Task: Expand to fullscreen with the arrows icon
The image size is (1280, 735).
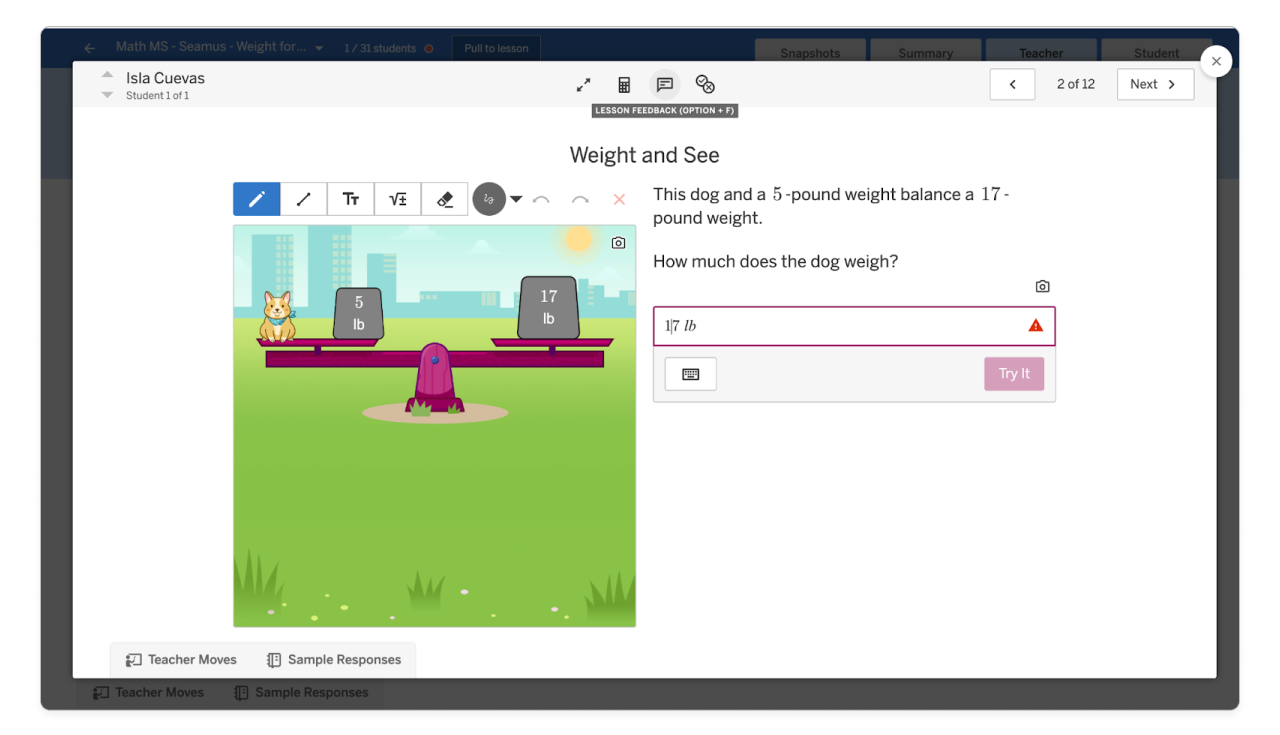Action: 584,85
